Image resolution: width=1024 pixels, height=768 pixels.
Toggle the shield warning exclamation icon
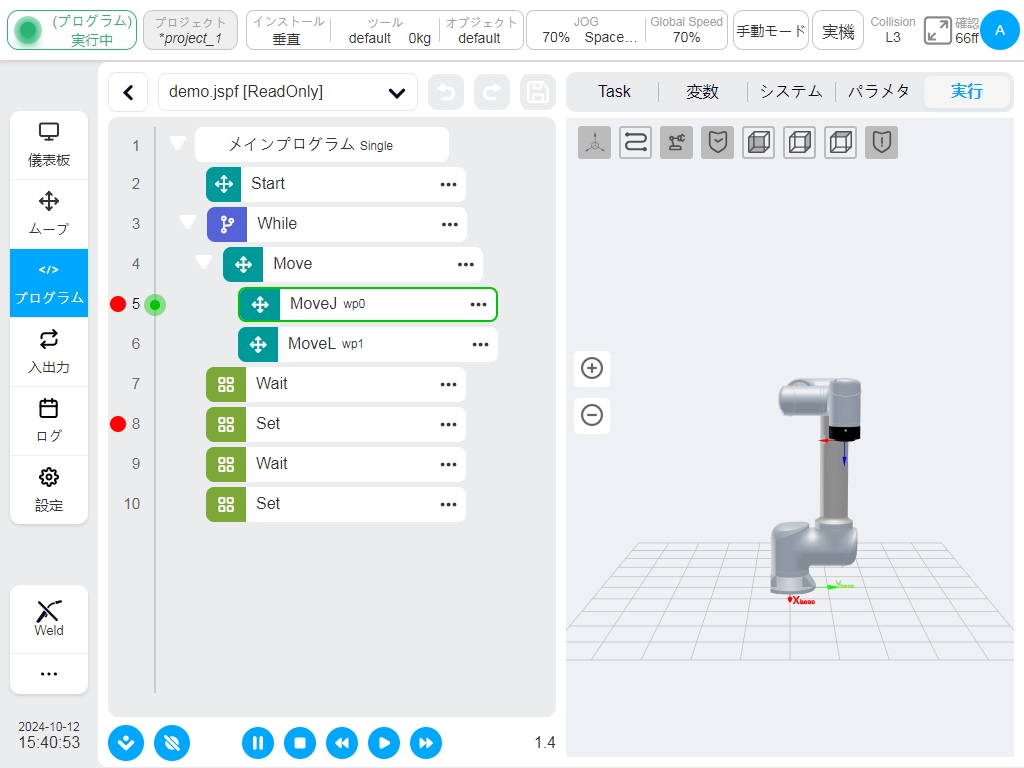coord(882,142)
